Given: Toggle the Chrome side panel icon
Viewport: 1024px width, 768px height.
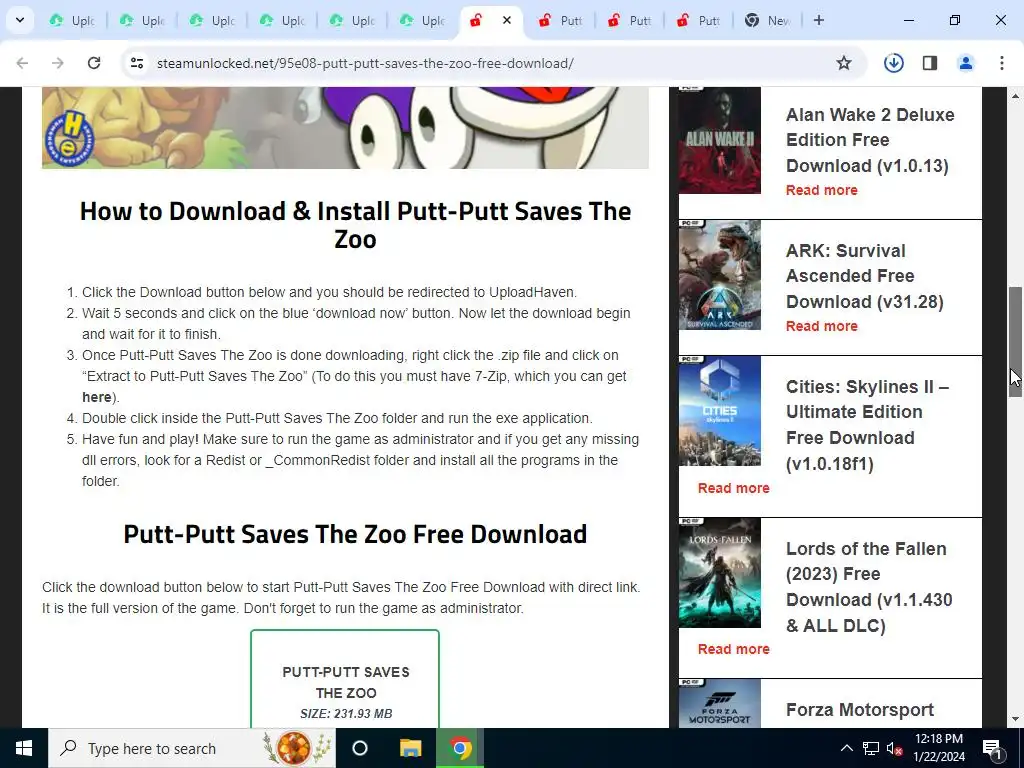Looking at the screenshot, I should tap(930, 63).
